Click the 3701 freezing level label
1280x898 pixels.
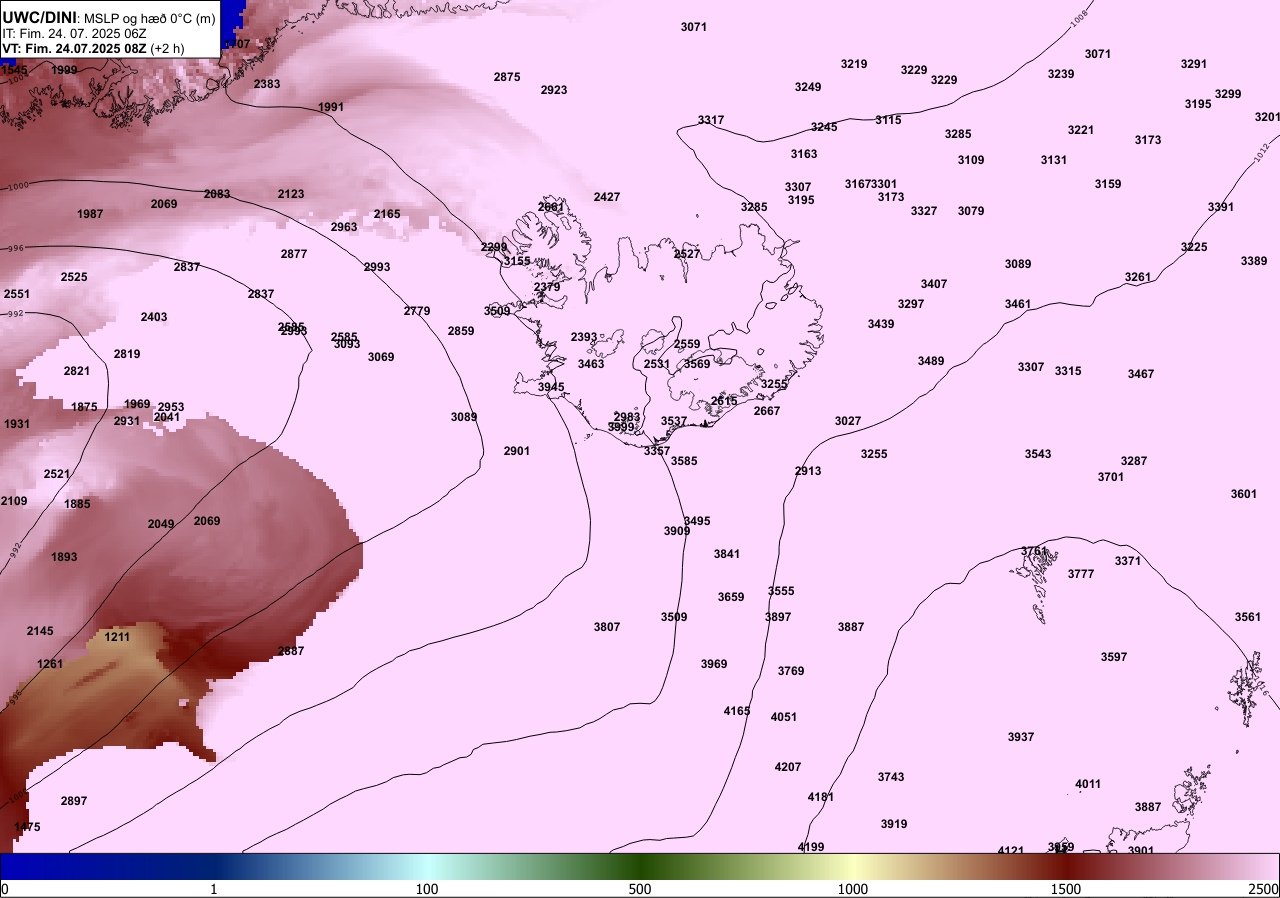1111,477
